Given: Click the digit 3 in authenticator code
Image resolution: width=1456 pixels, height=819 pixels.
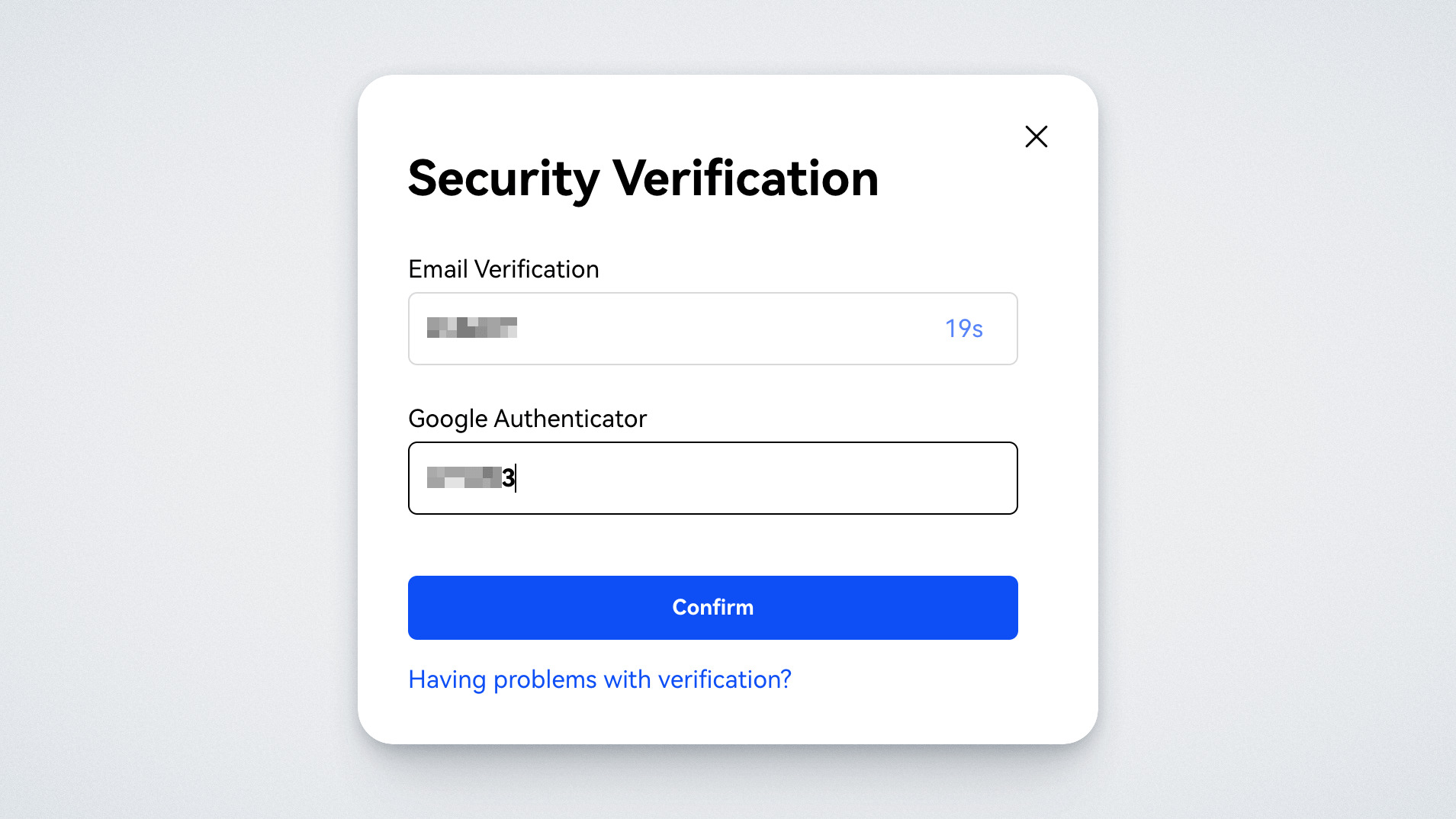Looking at the screenshot, I should coord(508,478).
